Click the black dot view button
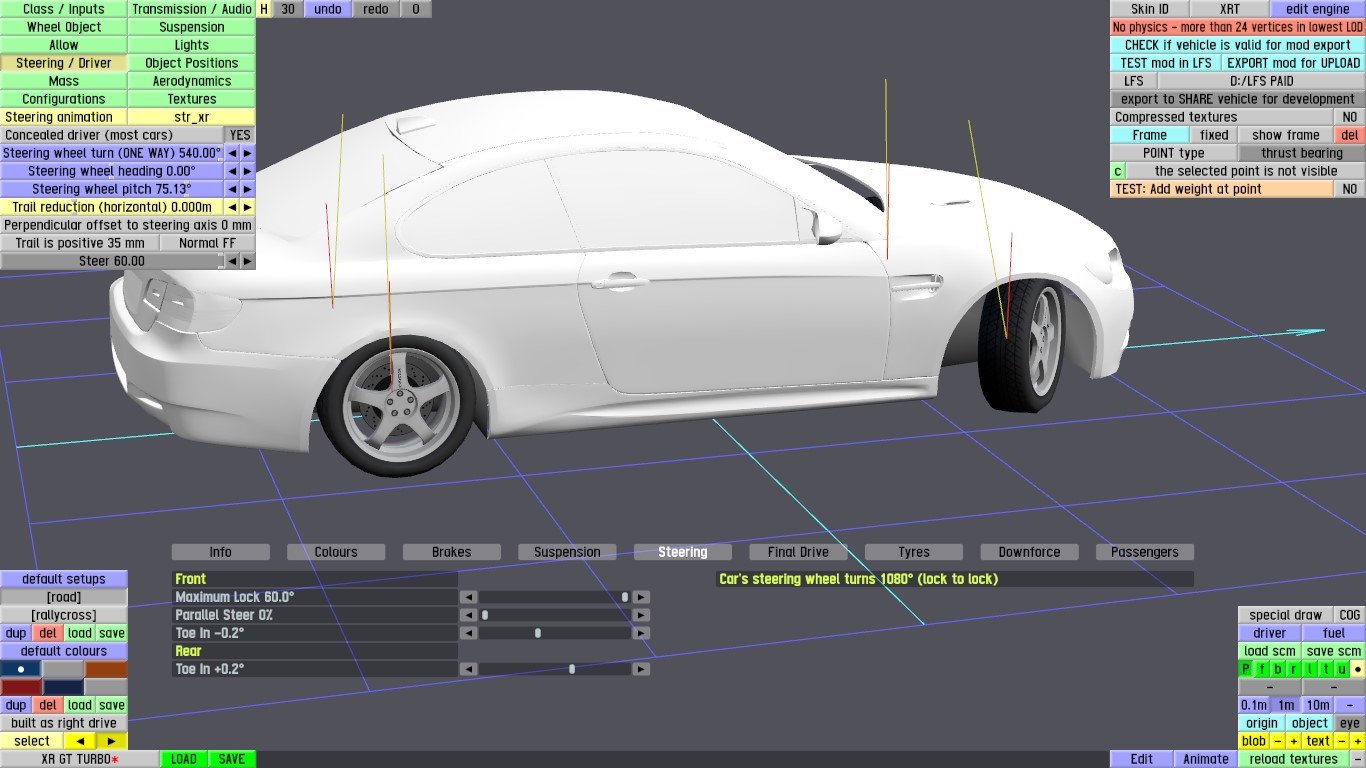The height and width of the screenshot is (768, 1366). (x=1357, y=669)
